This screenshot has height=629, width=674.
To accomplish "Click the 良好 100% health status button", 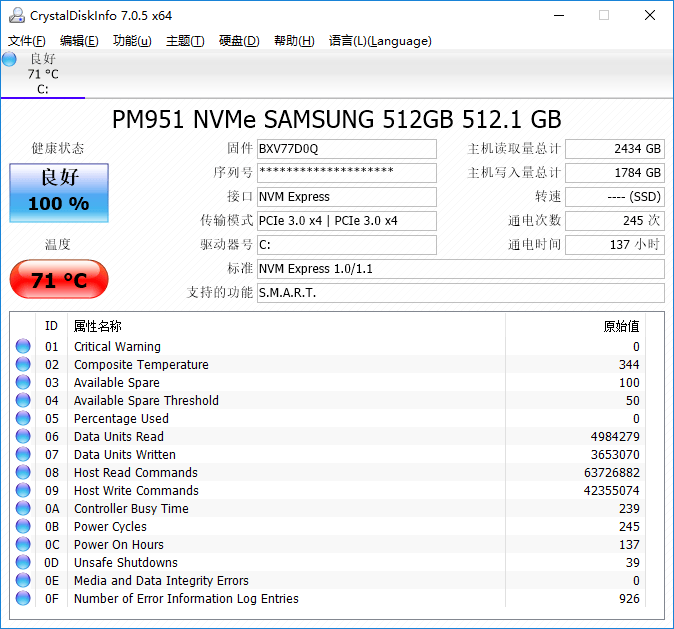I will tap(59, 193).
